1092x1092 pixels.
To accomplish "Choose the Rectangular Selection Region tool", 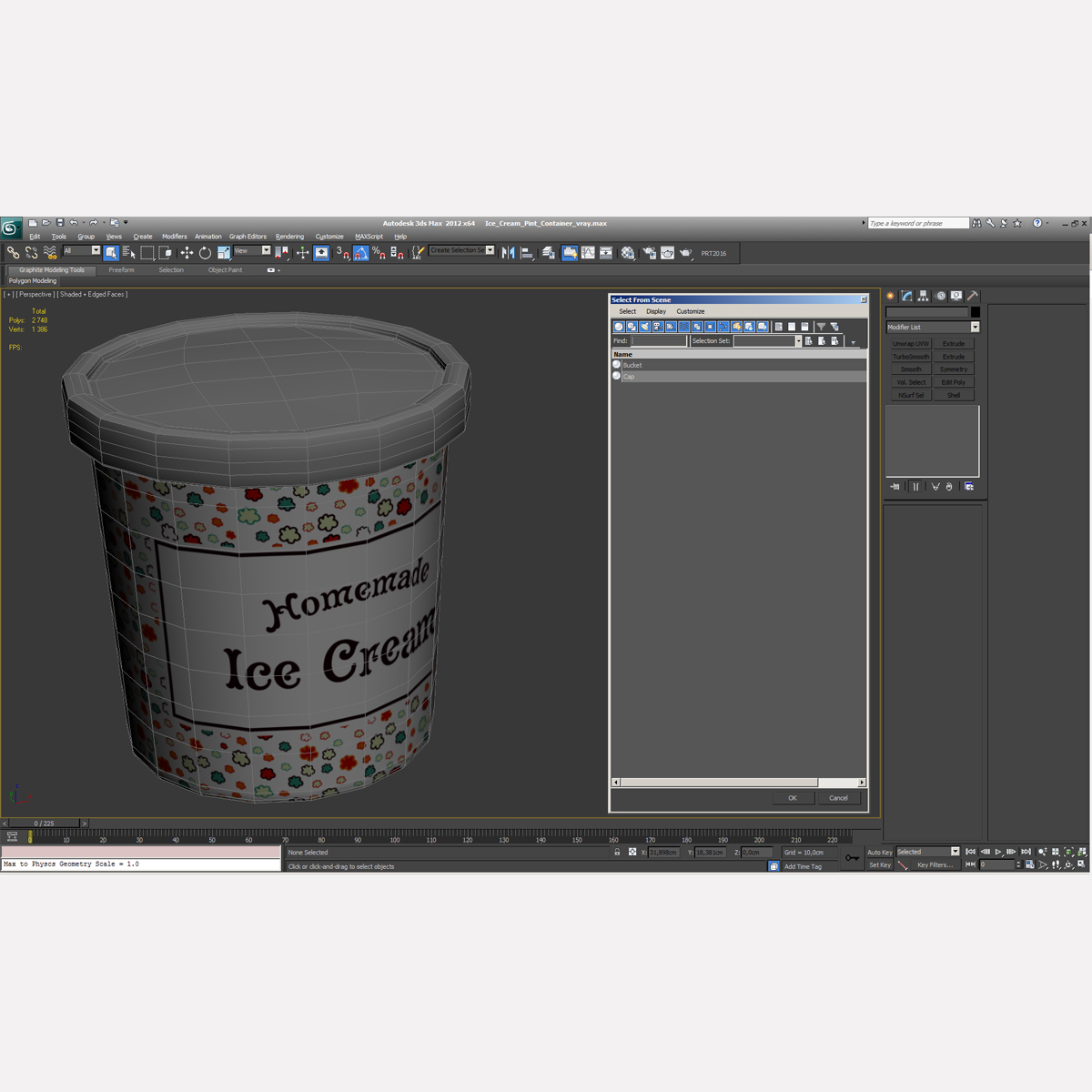I will (x=147, y=253).
